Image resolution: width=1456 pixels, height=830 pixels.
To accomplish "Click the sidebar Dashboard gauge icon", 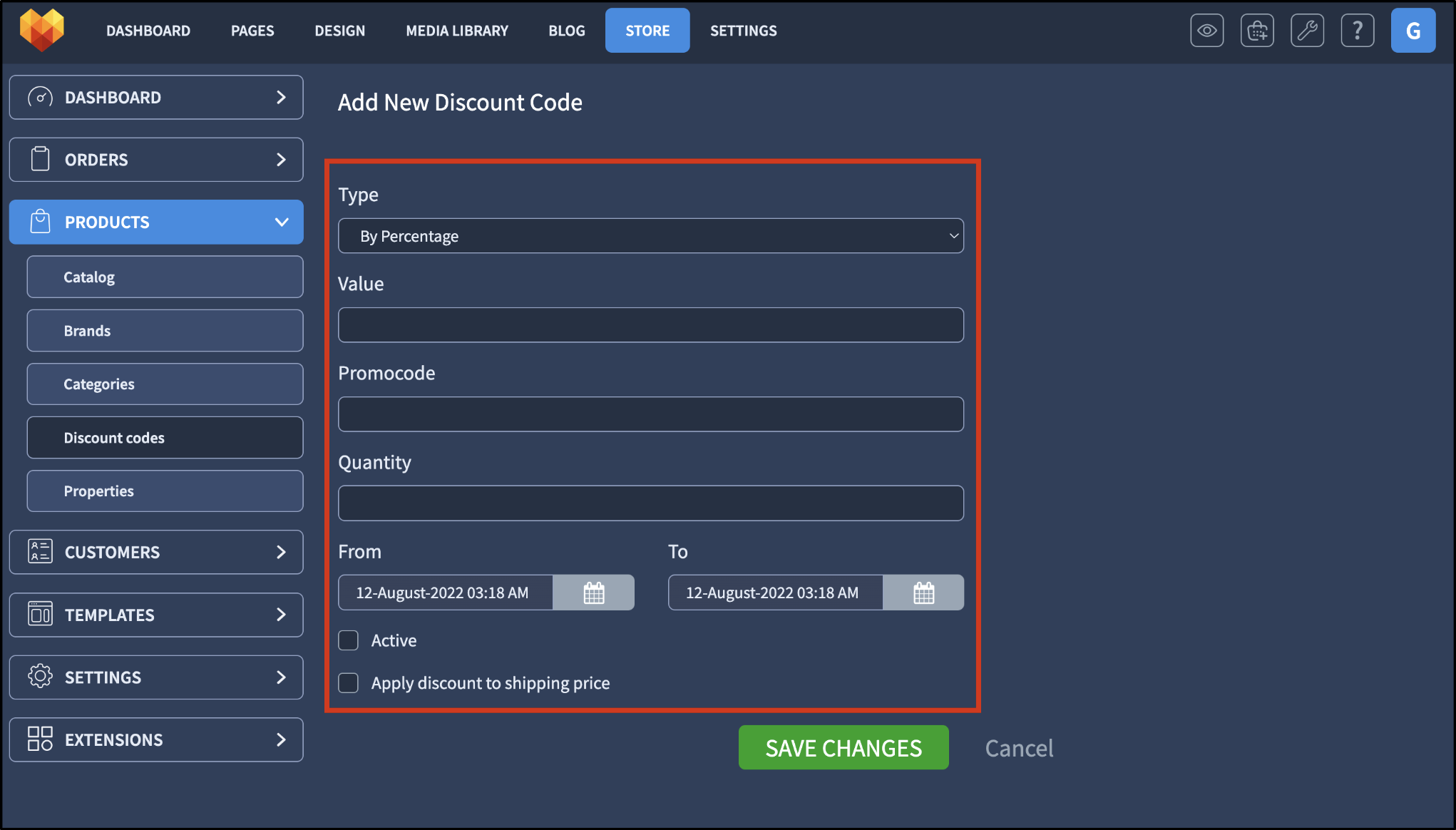I will point(41,97).
